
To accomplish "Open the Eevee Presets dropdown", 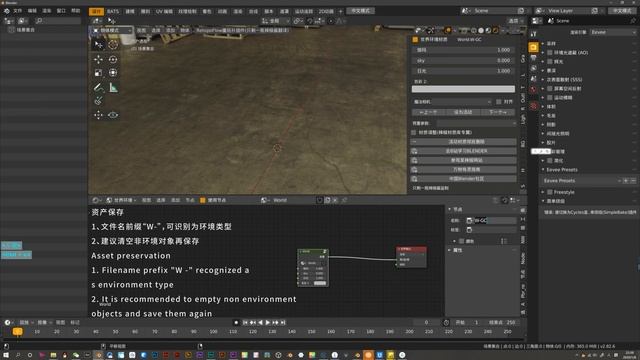I will 581,180.
